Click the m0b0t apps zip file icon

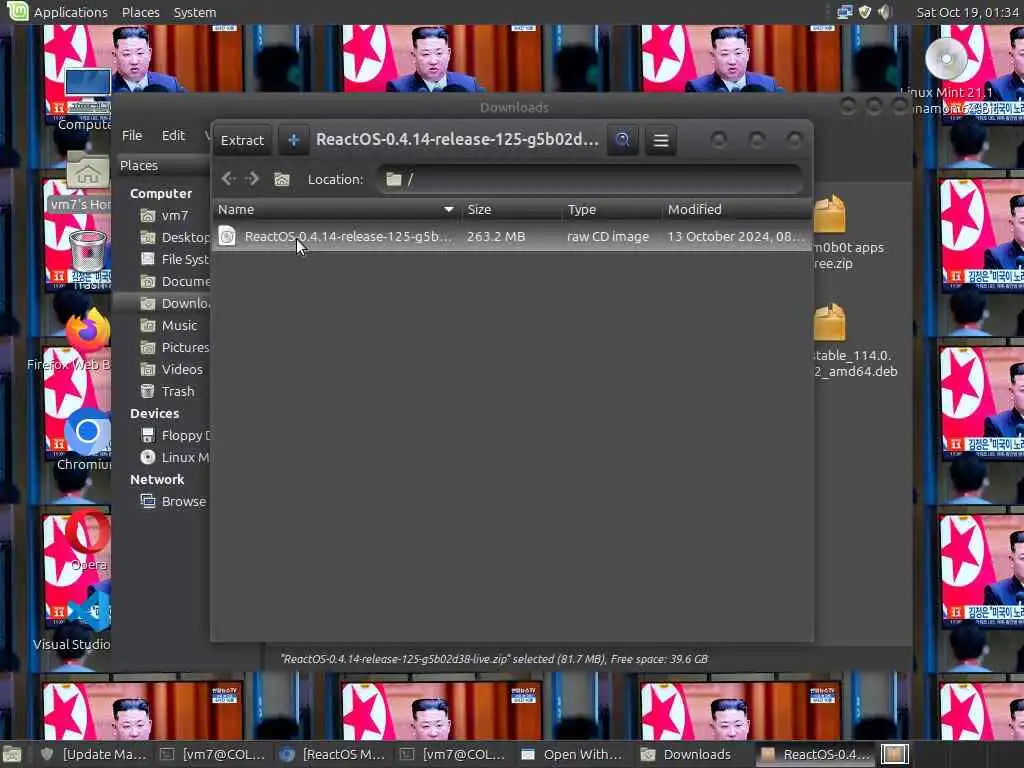(x=830, y=214)
